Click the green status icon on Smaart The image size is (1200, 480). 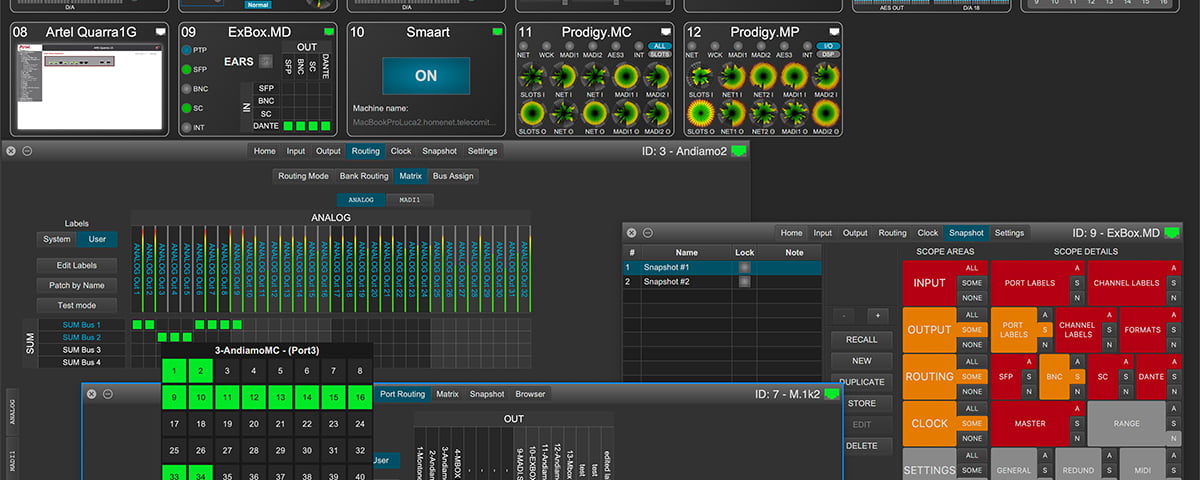497,32
